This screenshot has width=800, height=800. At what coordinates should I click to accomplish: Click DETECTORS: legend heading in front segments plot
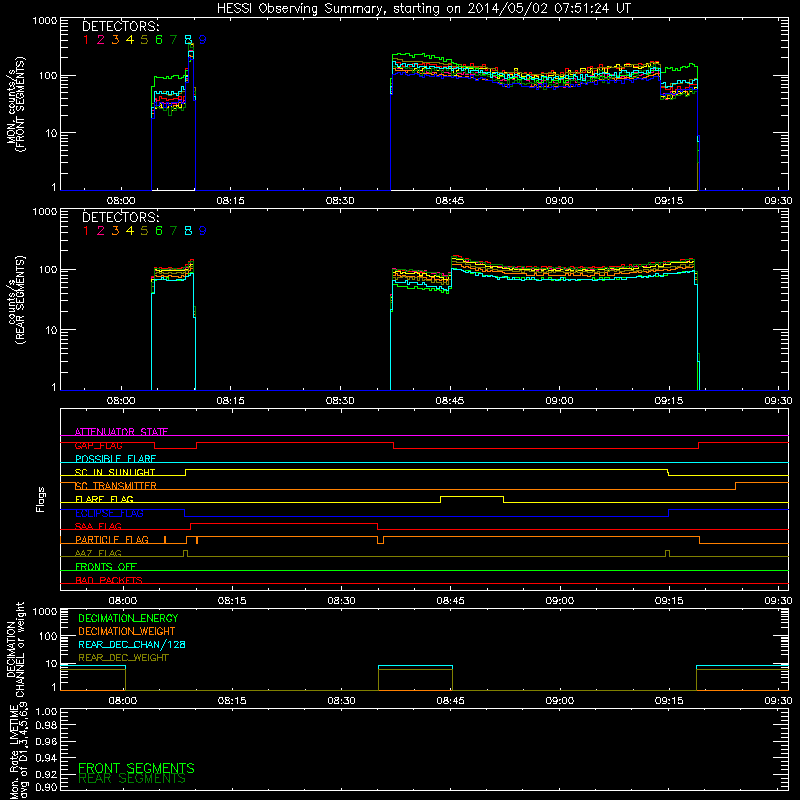point(120,26)
